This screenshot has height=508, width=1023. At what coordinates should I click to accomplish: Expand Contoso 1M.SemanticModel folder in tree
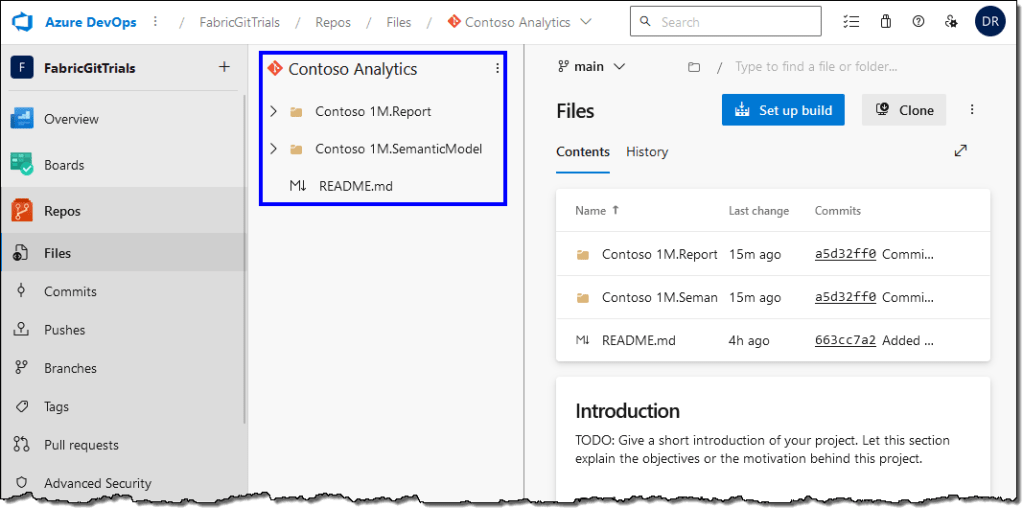coord(273,149)
